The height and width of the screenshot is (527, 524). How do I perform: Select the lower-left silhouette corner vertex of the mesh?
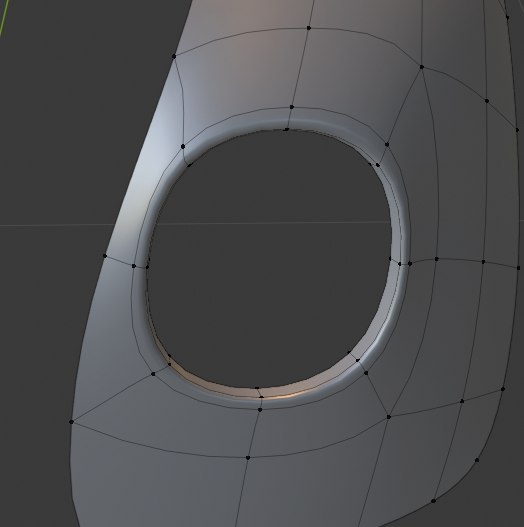click(x=71, y=421)
